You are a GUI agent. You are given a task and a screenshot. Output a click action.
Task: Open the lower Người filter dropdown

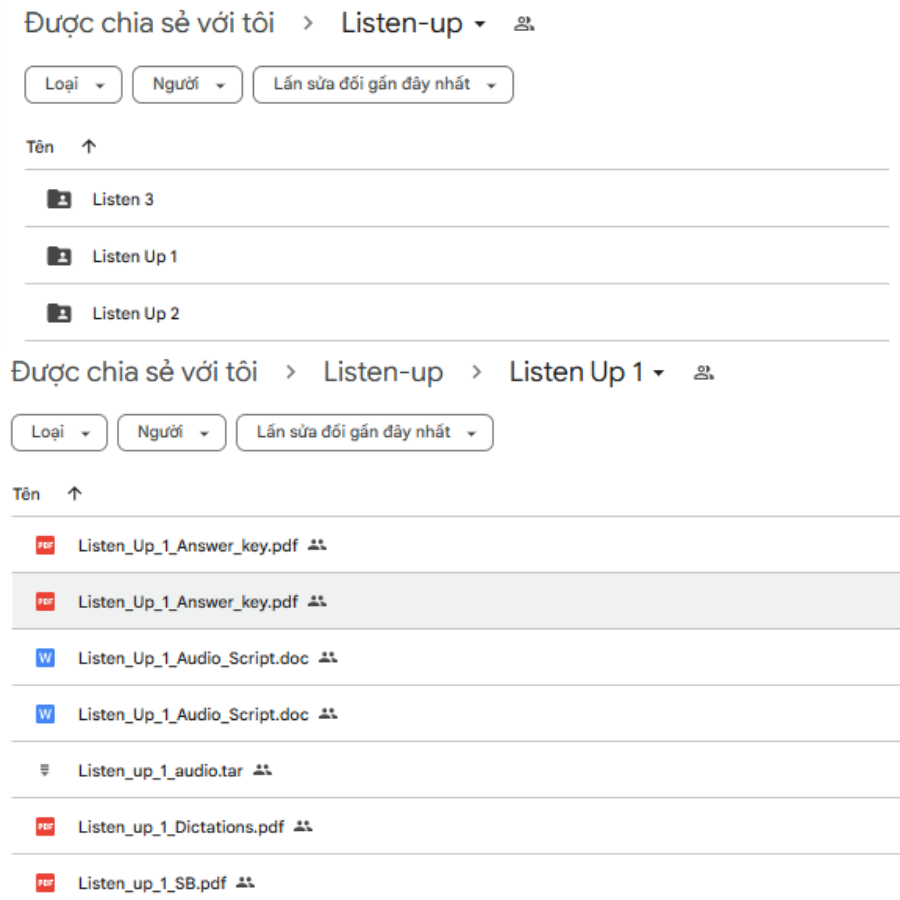pos(172,433)
